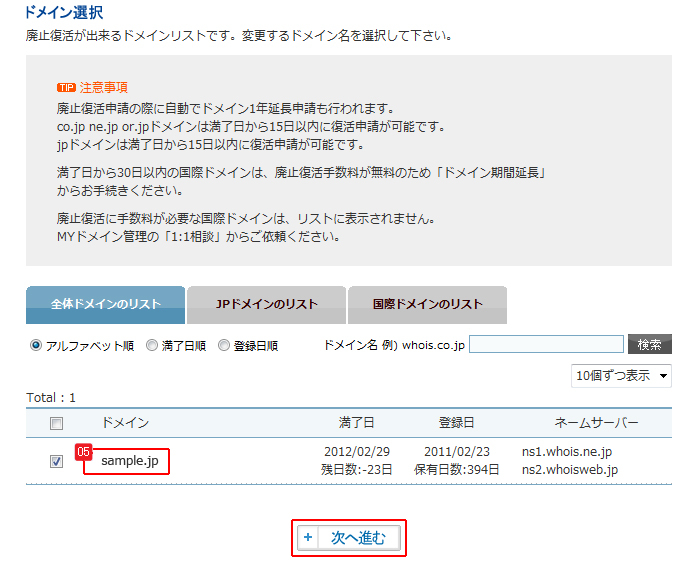The image size is (700, 569).
Task: Click the ネームサーバー column header
Action: [x=596, y=423]
